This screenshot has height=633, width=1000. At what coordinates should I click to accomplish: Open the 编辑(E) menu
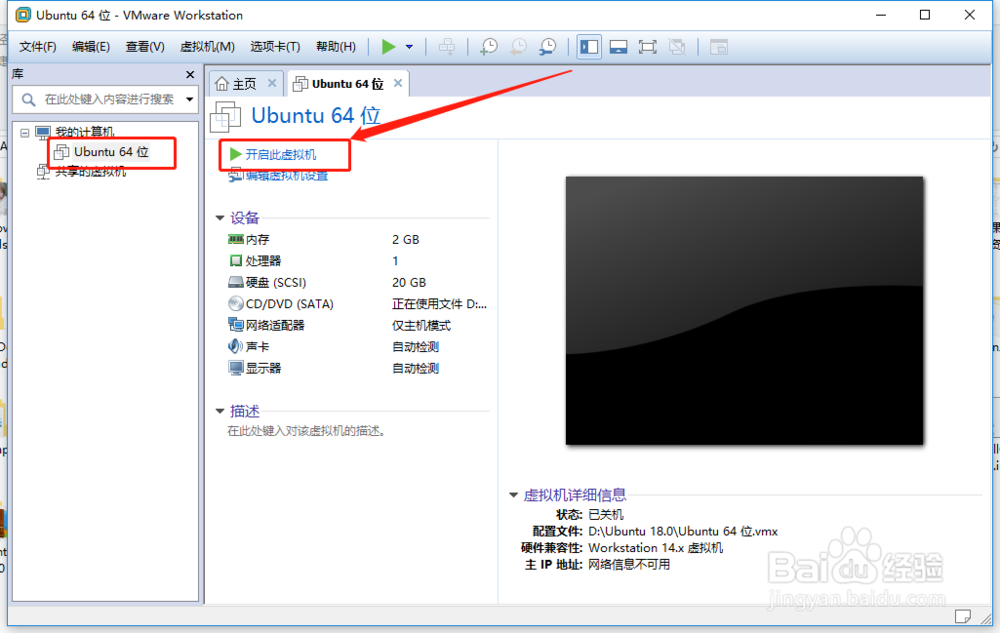[x=91, y=47]
